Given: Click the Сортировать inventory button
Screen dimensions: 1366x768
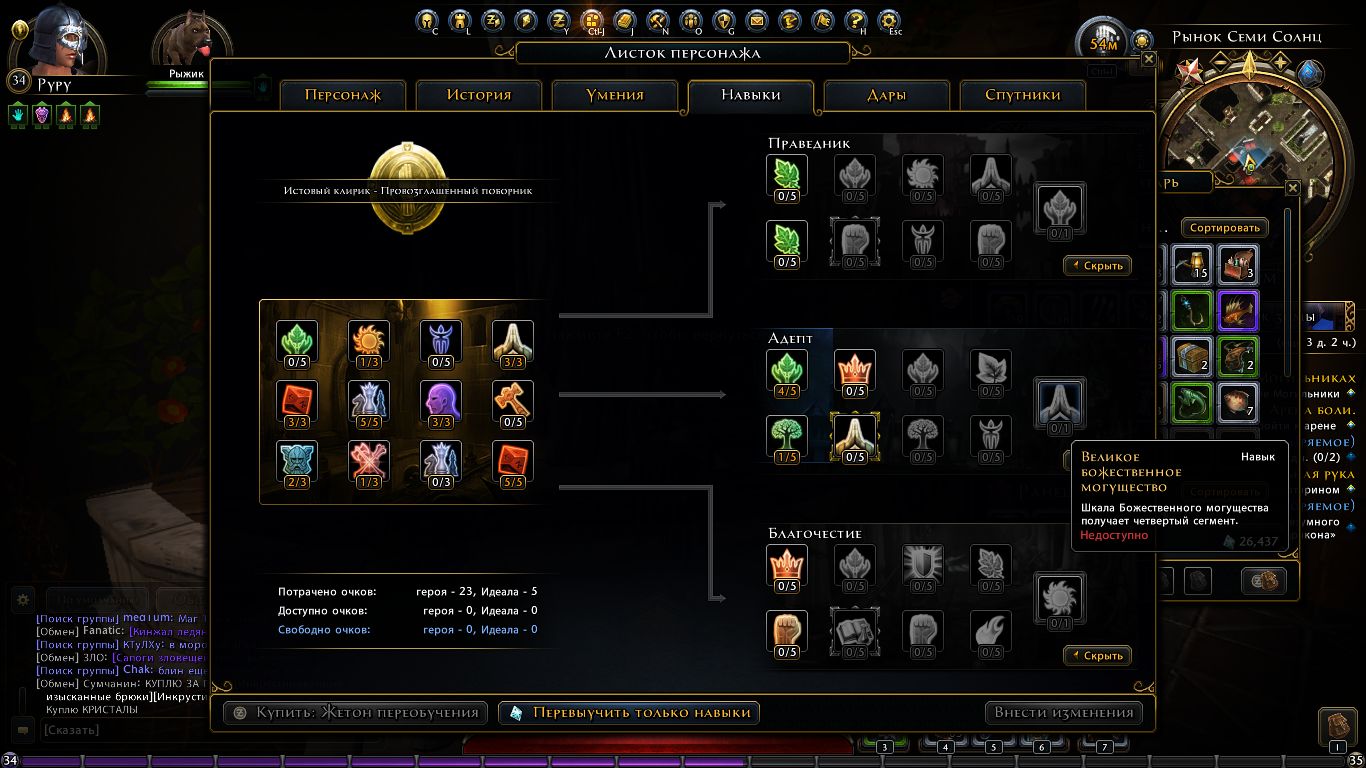Looking at the screenshot, I should 1225,228.
